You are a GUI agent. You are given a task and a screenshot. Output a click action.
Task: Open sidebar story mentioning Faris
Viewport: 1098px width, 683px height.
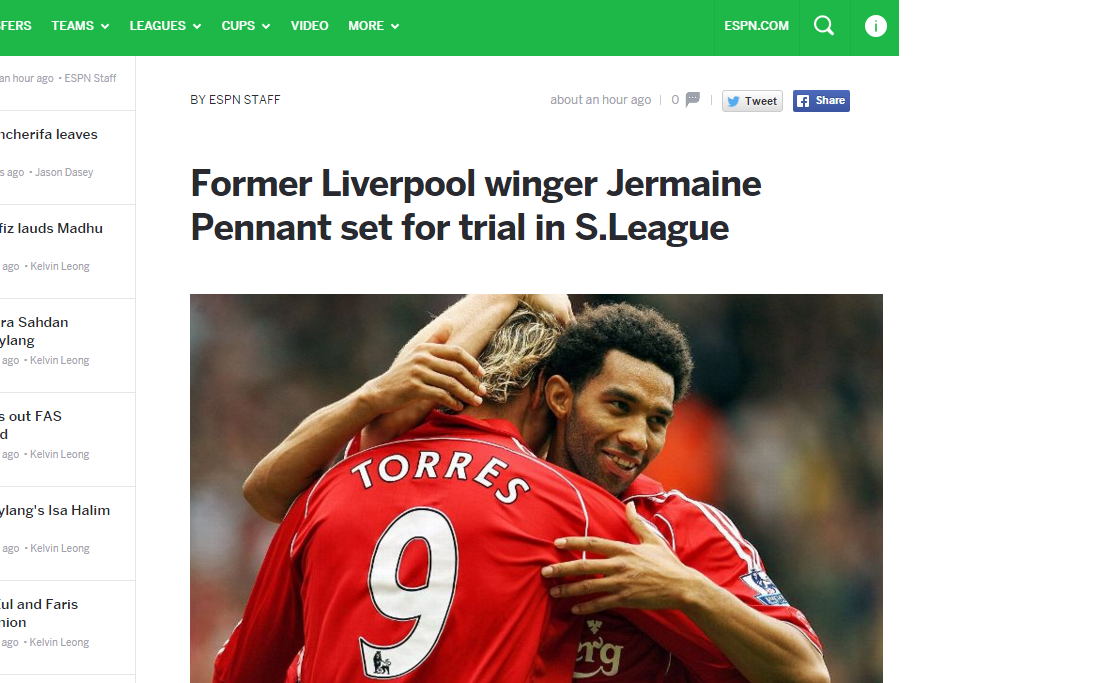point(39,613)
